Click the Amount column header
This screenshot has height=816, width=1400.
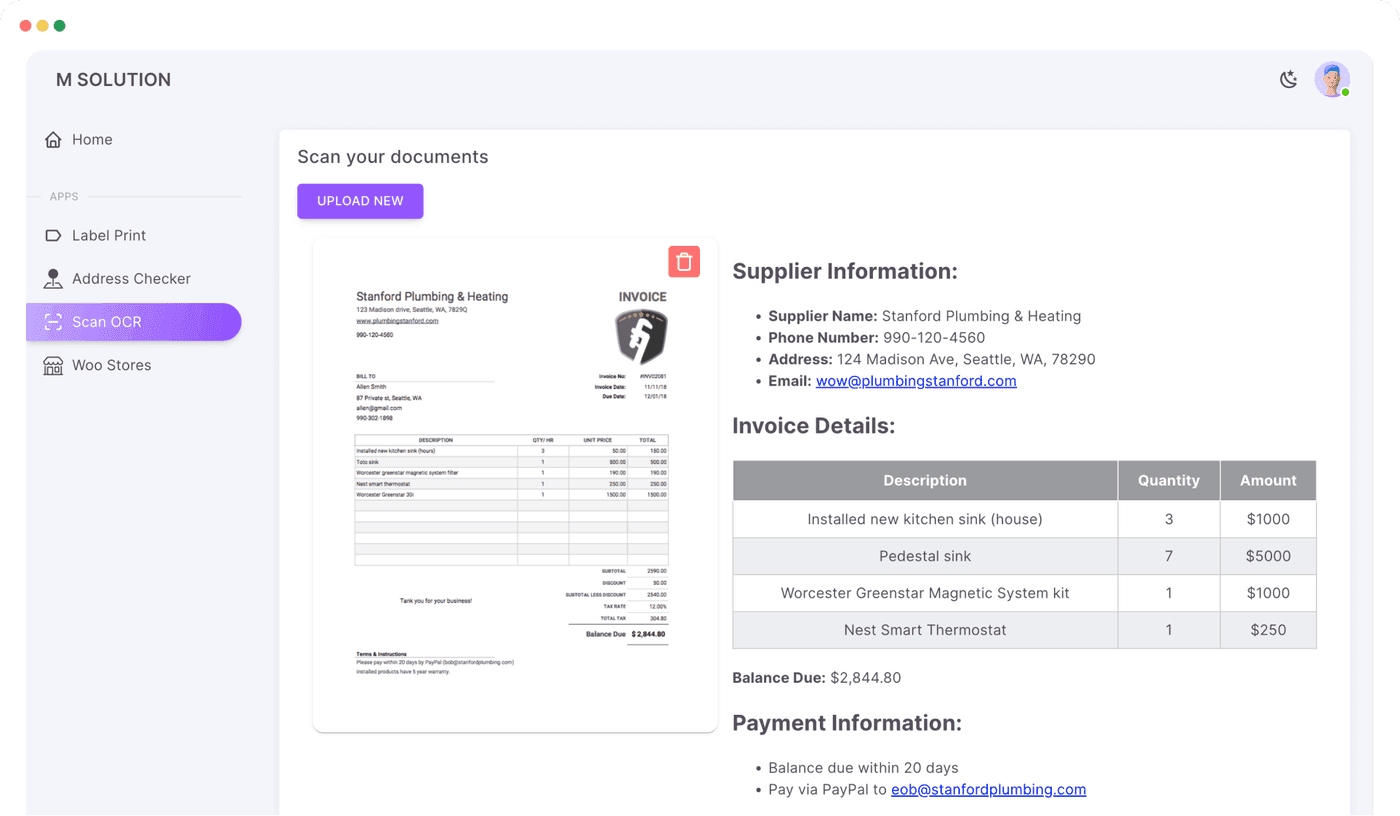click(1268, 481)
